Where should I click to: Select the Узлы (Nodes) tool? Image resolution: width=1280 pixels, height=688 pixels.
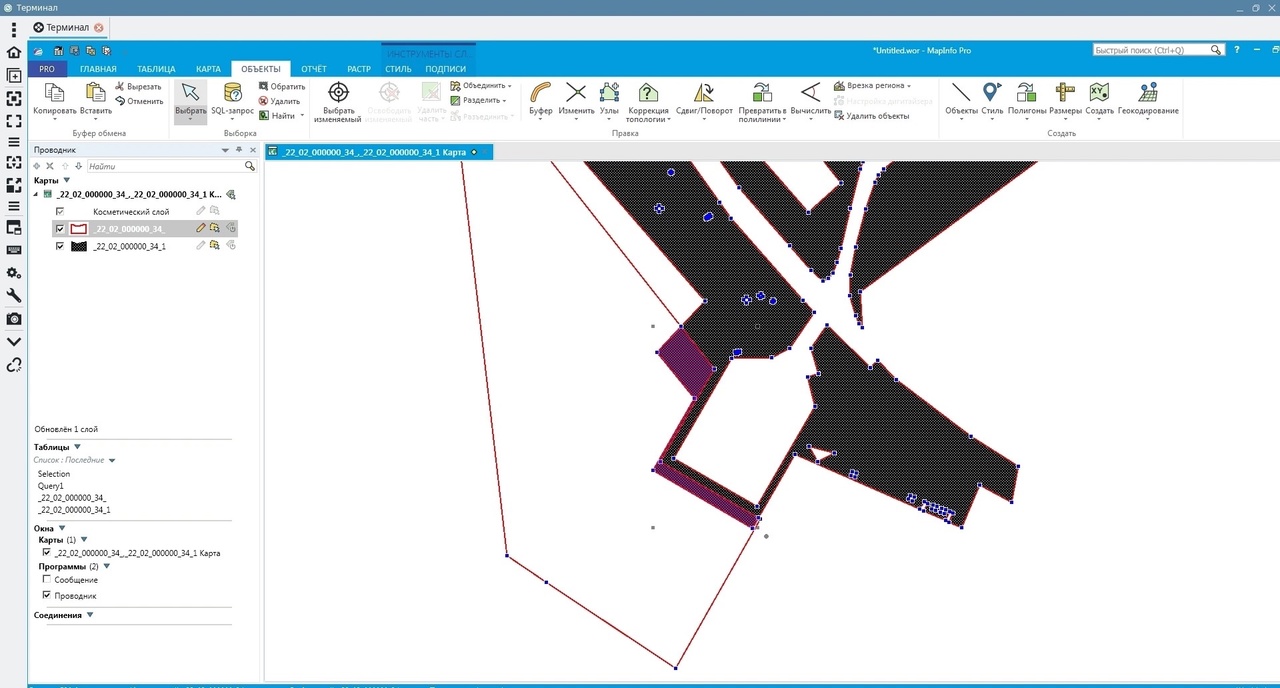pyautogui.click(x=609, y=94)
